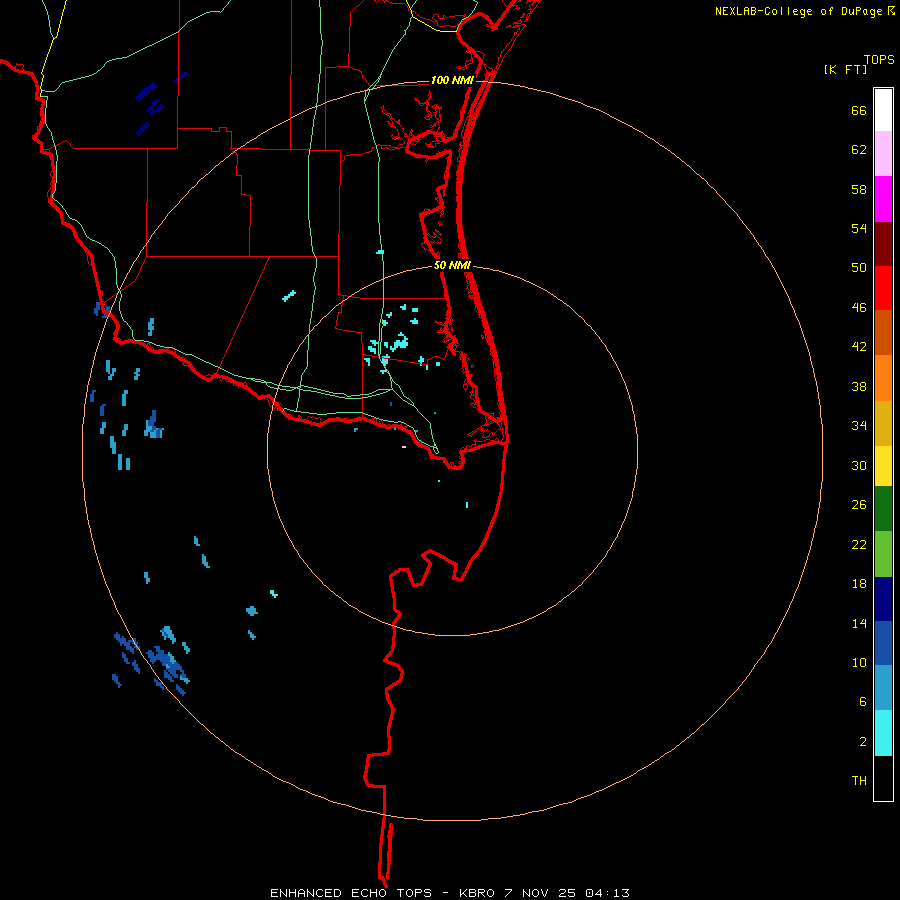Click the "66" legend value

(x=859, y=110)
